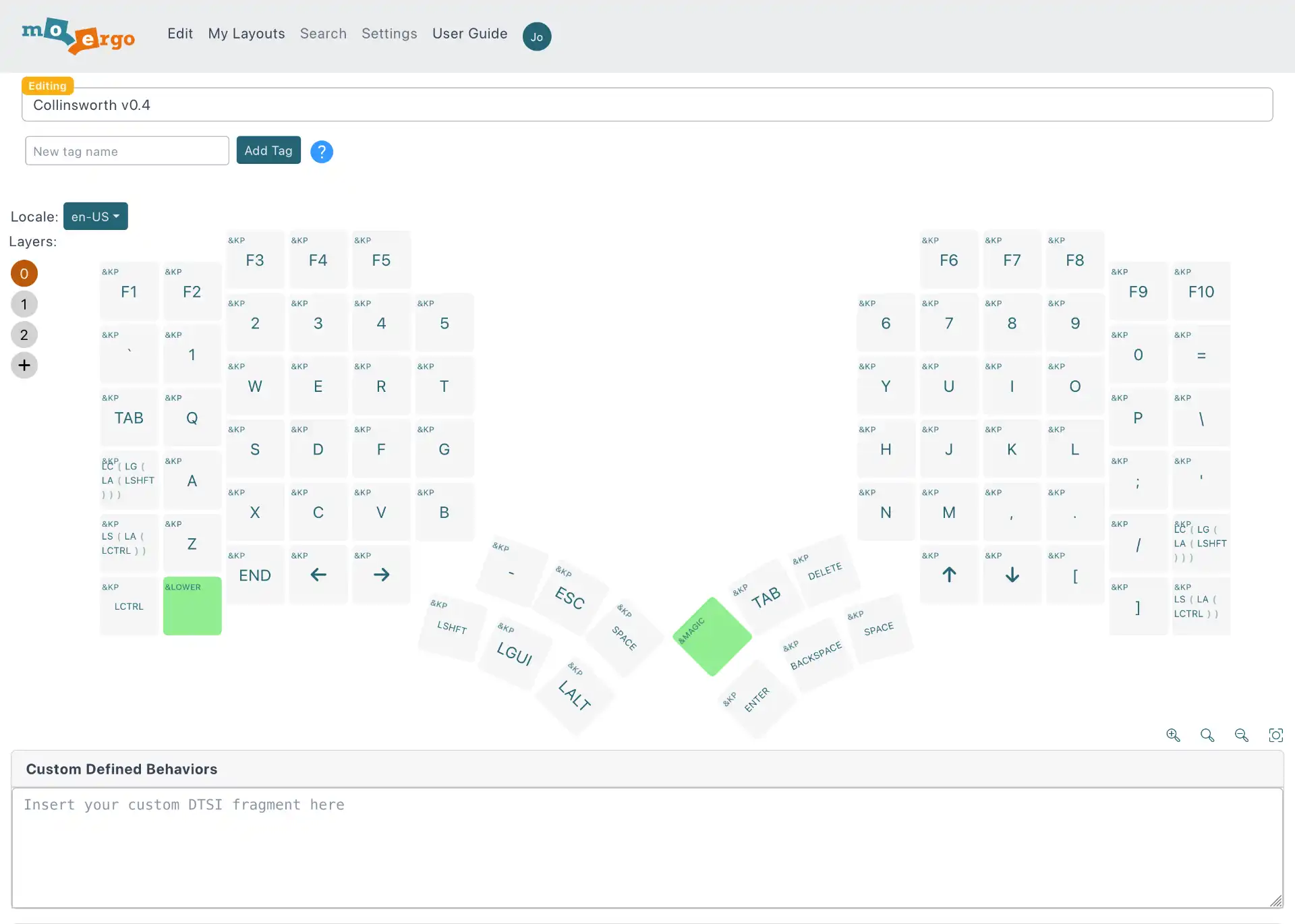Select the green &LOWER key

point(192,606)
